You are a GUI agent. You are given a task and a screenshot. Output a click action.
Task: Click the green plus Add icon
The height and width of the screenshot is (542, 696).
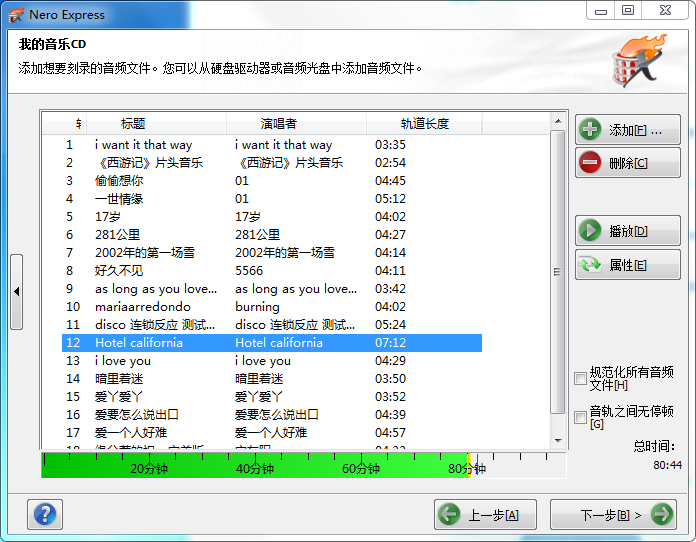[591, 130]
